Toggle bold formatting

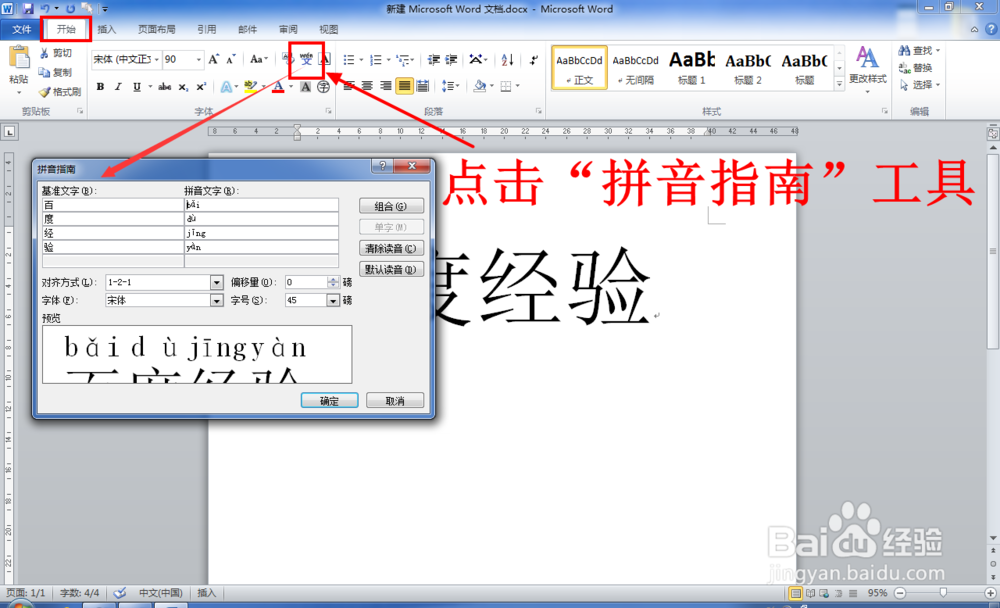coord(100,86)
